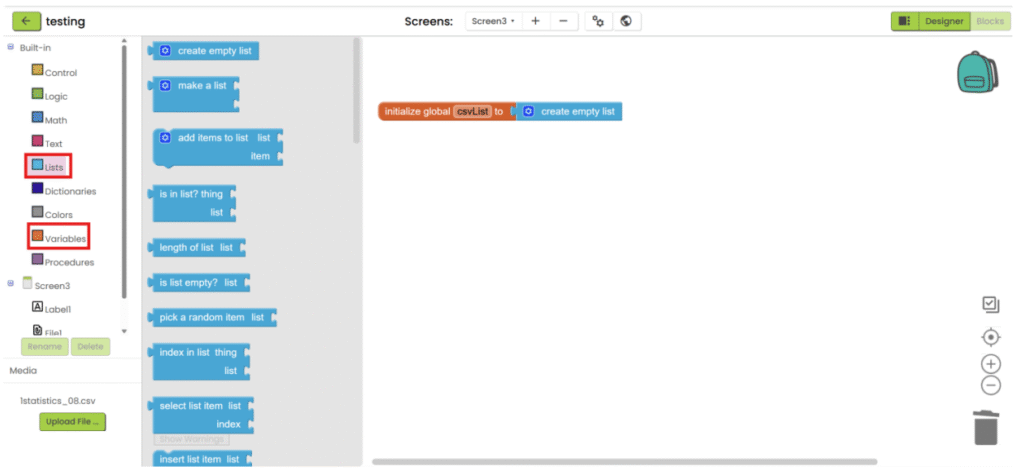Switch to Blocks view
The width and height of the screenshot is (1024, 474).
[x=990, y=21]
